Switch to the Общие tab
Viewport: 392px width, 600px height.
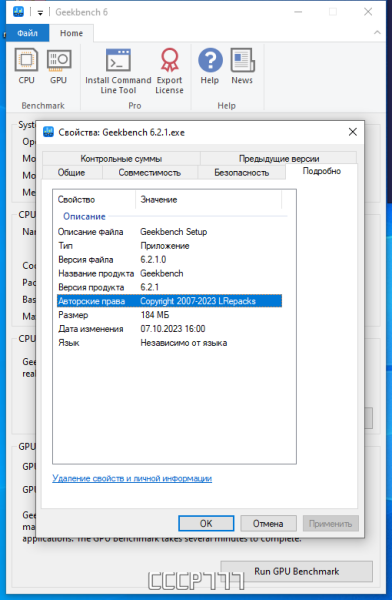click(72, 173)
